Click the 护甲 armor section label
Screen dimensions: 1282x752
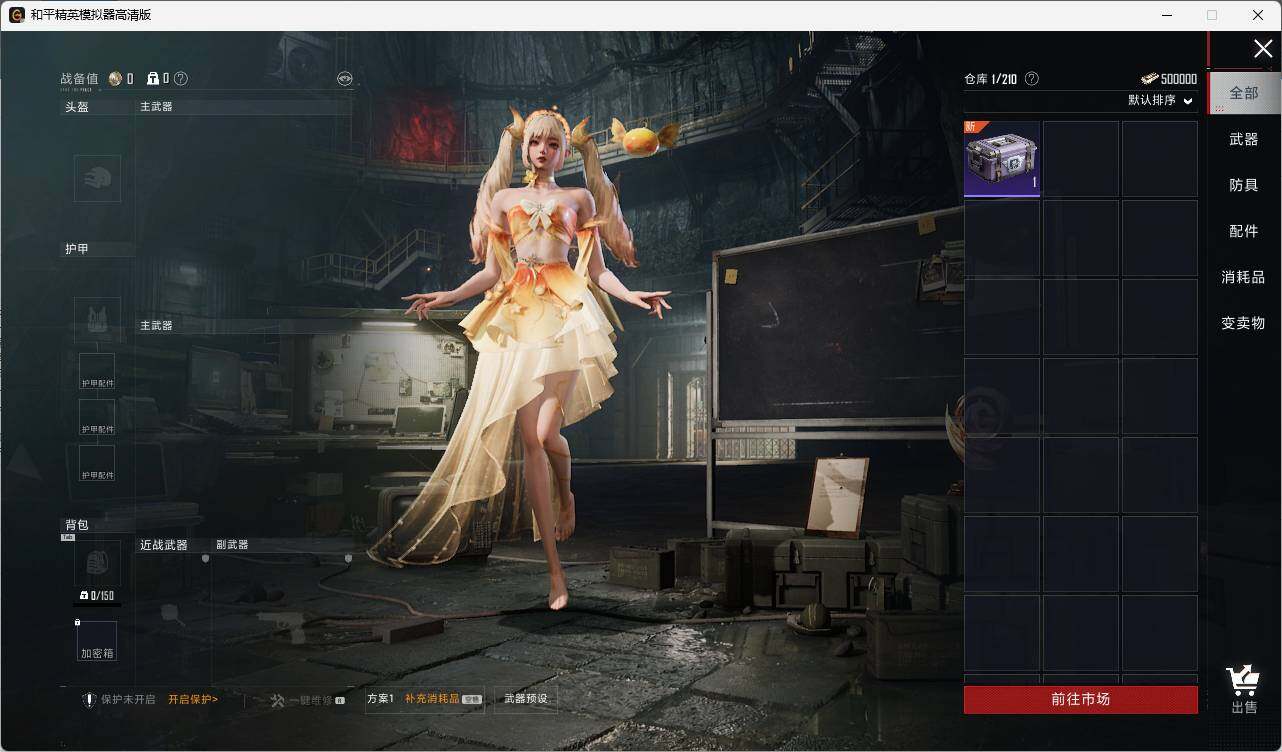click(77, 249)
